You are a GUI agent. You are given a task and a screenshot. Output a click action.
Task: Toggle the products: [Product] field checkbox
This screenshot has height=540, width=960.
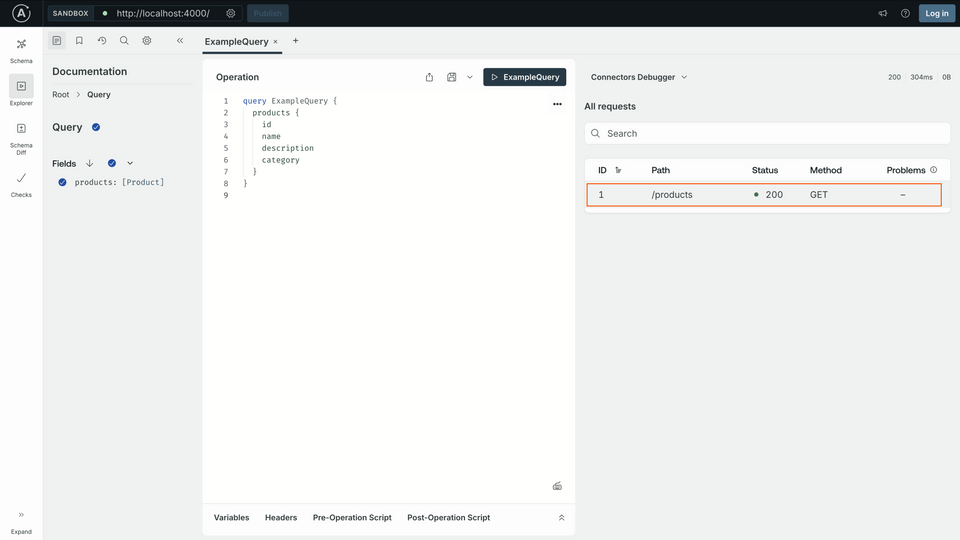[x=62, y=182]
